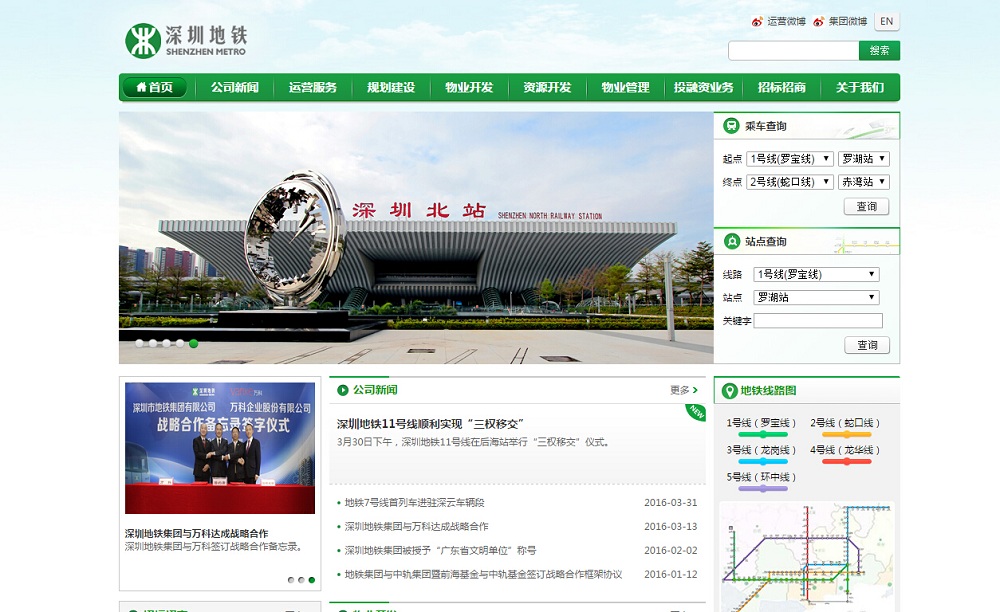Open the metro route map thumbnail
Image resolution: width=1000 pixels, height=612 pixels.
(x=807, y=557)
